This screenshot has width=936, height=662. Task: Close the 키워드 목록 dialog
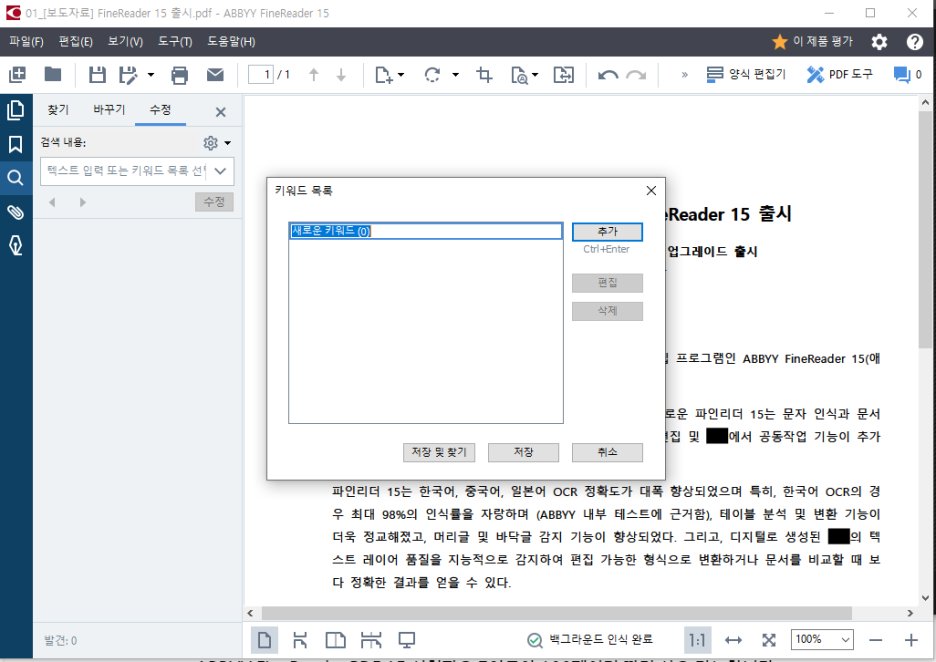(x=651, y=190)
